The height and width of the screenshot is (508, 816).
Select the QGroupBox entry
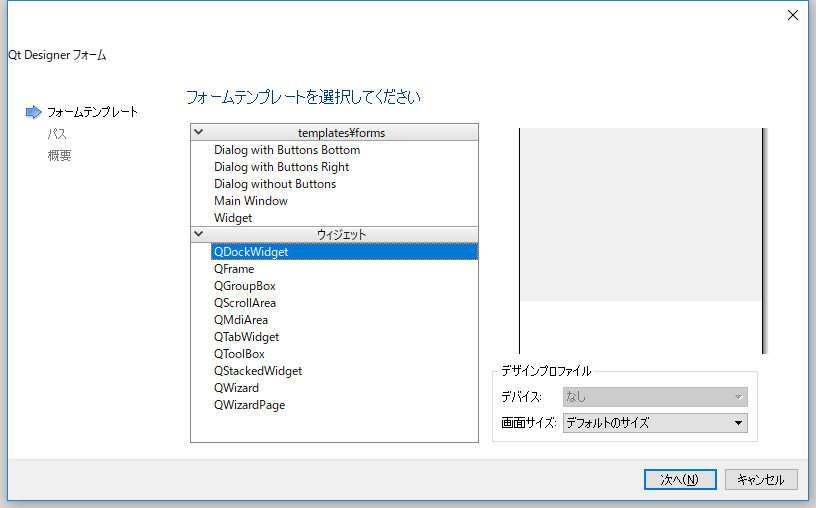[x=244, y=286]
